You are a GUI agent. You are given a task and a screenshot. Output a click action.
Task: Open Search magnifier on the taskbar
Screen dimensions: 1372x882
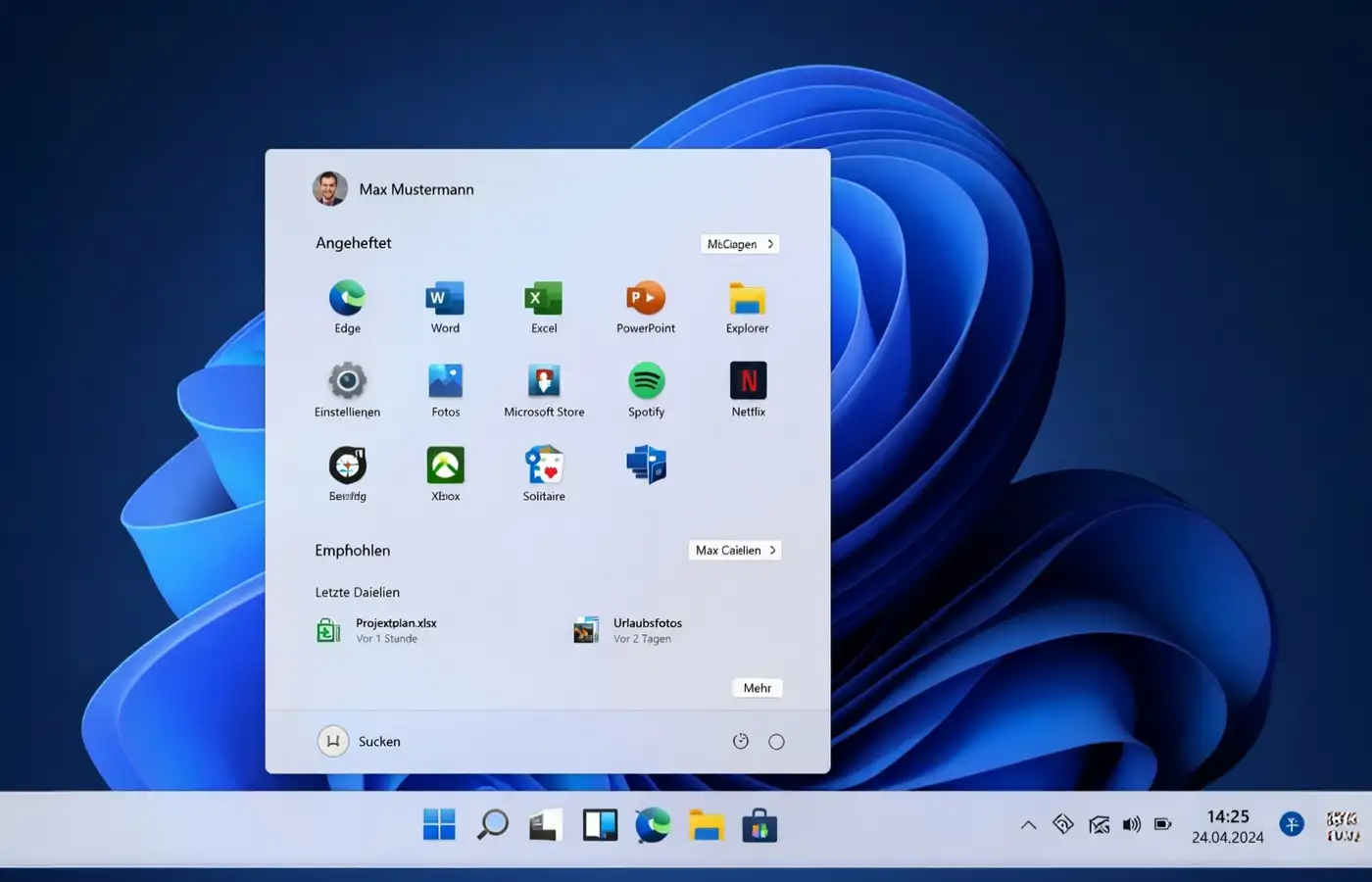click(492, 825)
